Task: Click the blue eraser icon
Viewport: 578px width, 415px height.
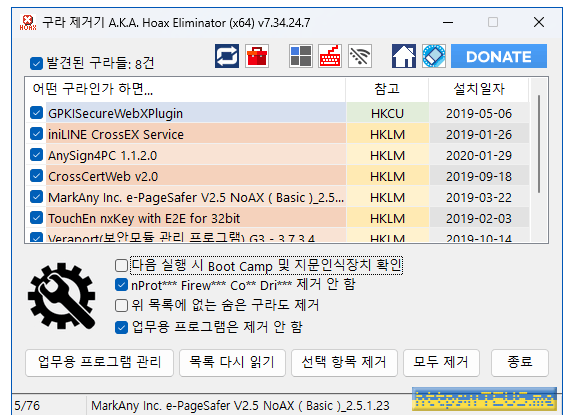Action: [434, 56]
